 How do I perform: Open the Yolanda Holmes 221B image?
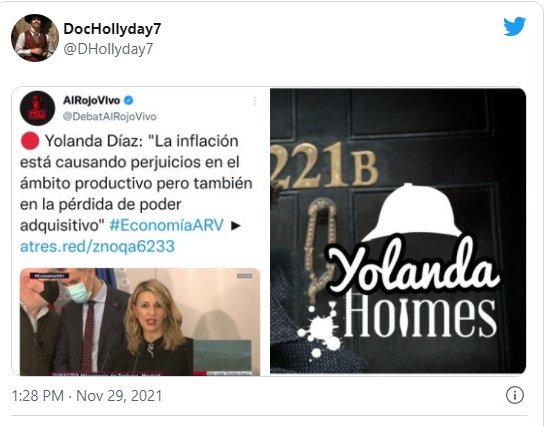[398, 231]
